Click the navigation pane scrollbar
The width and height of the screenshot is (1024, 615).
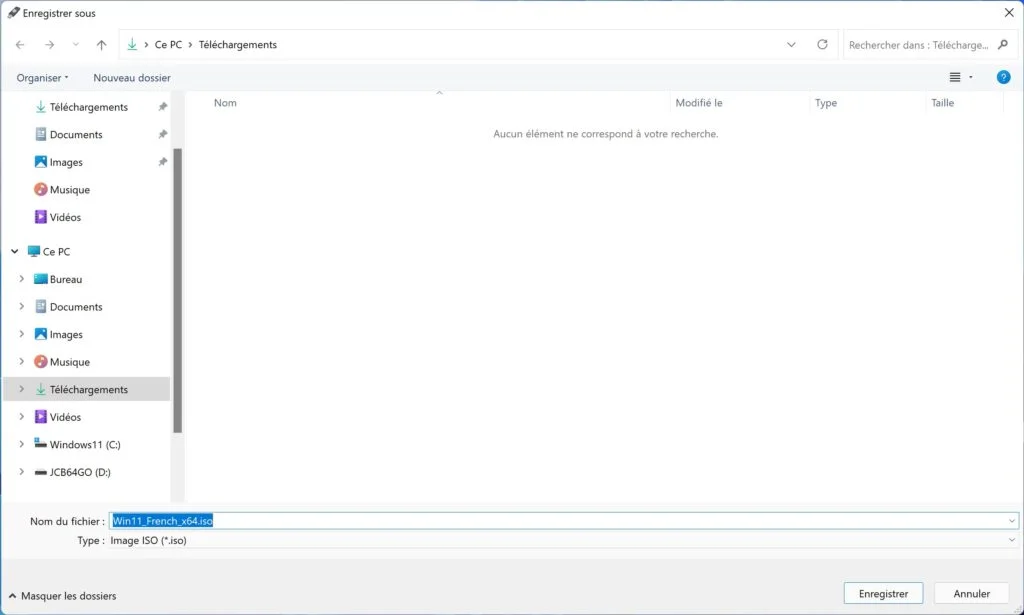tap(177, 291)
